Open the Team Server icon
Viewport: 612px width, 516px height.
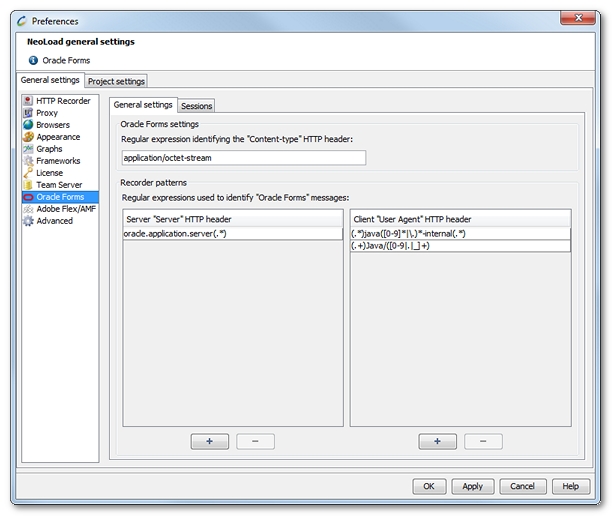click(x=28, y=185)
